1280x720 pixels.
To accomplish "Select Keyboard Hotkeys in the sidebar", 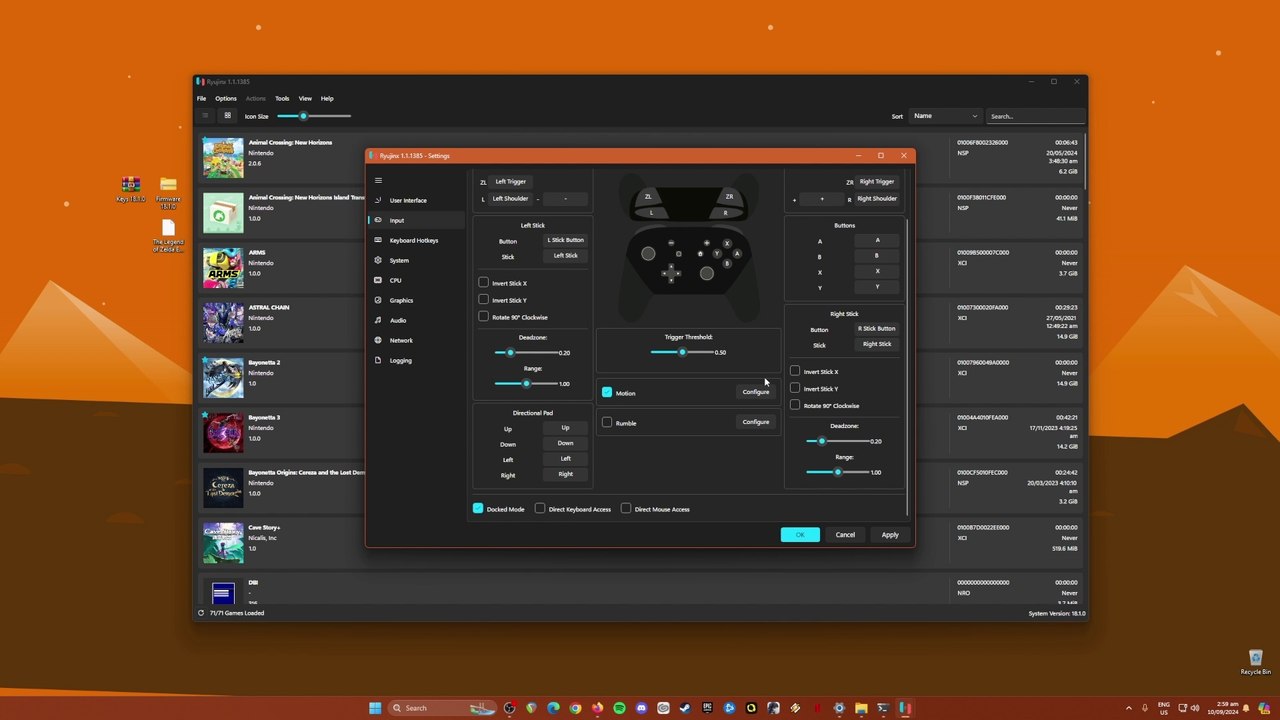I will [x=413, y=240].
